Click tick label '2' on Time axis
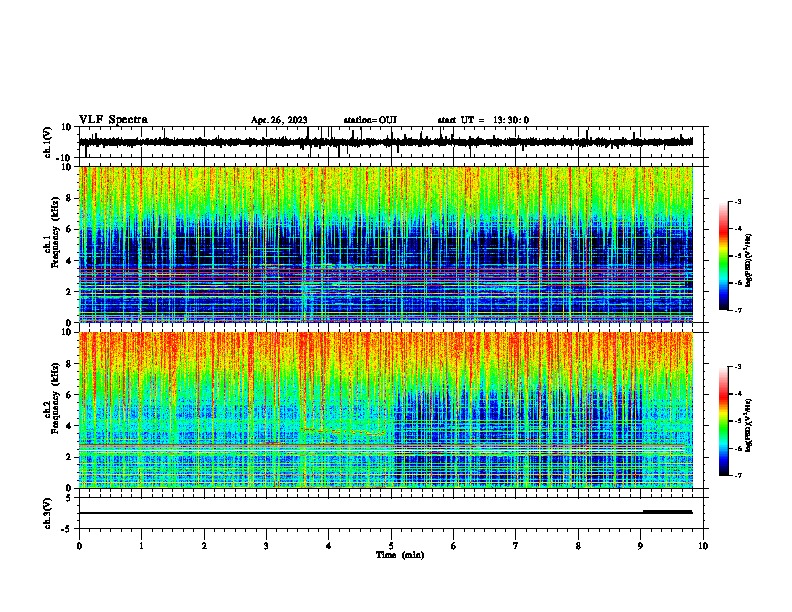Viewport: 792px width, 612px height. (x=204, y=546)
